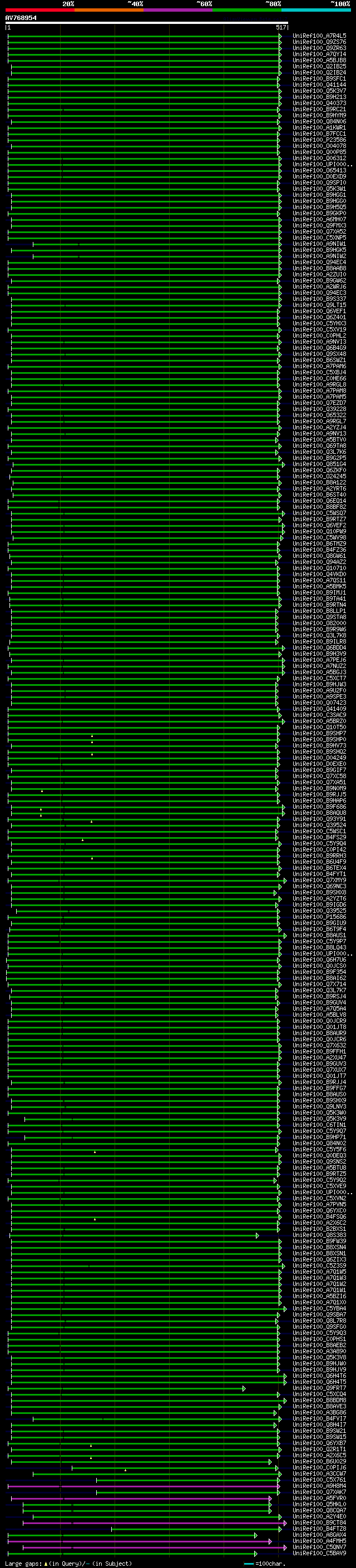Select the UniRef100_B9HYM9 label
Image resolution: width=356 pixels, height=1568 pixels.
click(x=319, y=116)
